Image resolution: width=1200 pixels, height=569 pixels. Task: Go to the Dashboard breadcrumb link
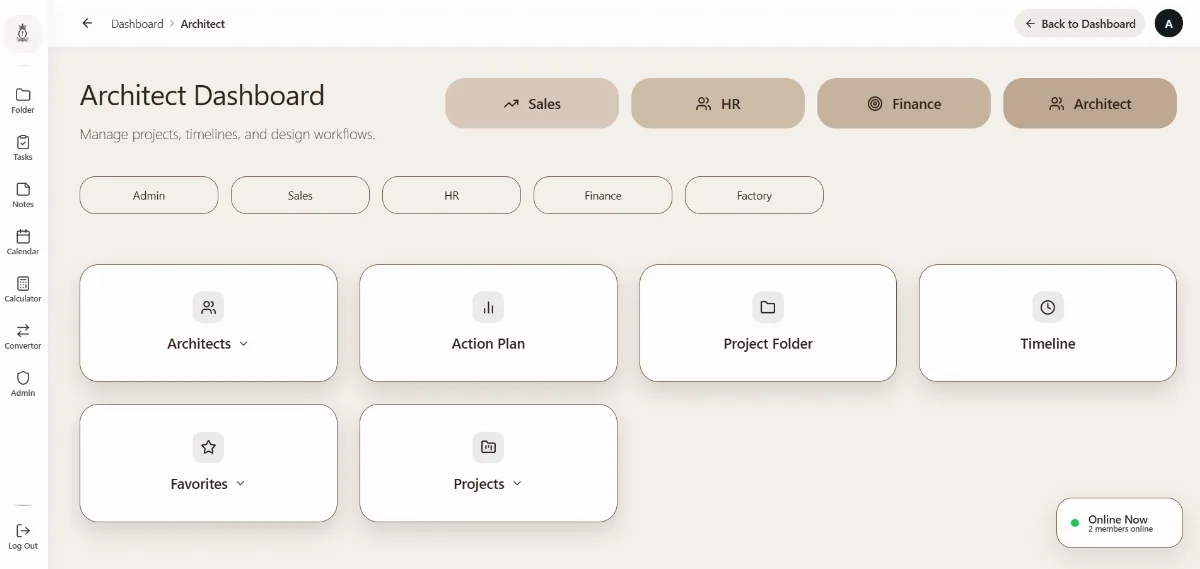[137, 23]
